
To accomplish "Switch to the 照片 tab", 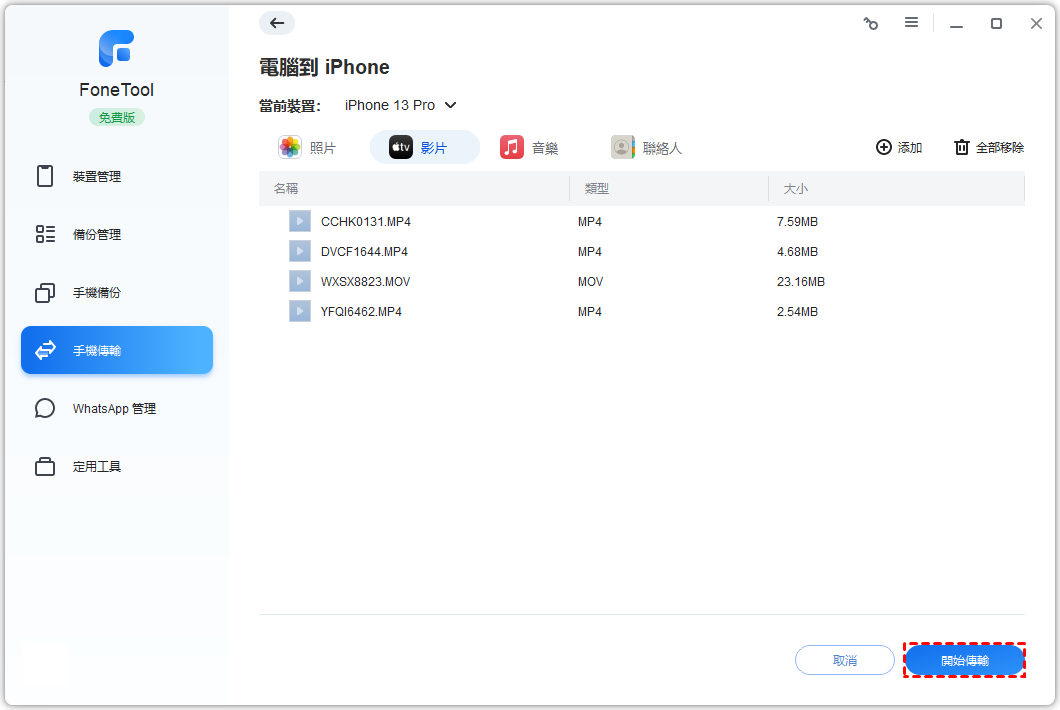I will tap(308, 148).
